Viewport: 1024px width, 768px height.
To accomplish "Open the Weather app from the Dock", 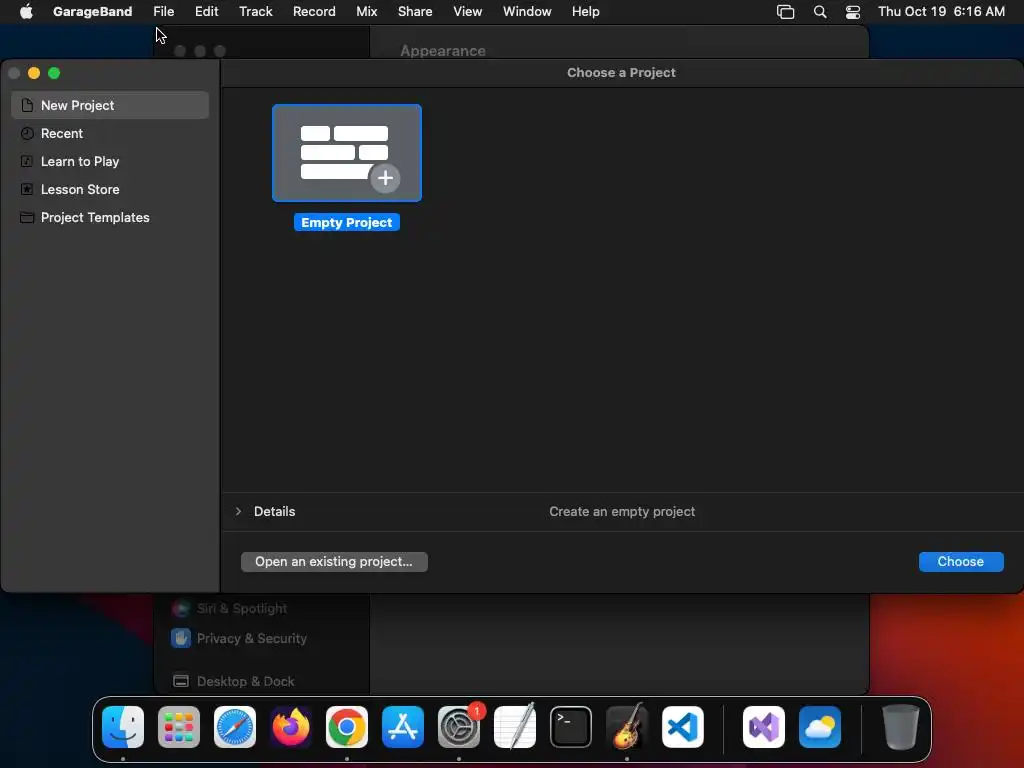I will tap(820, 727).
